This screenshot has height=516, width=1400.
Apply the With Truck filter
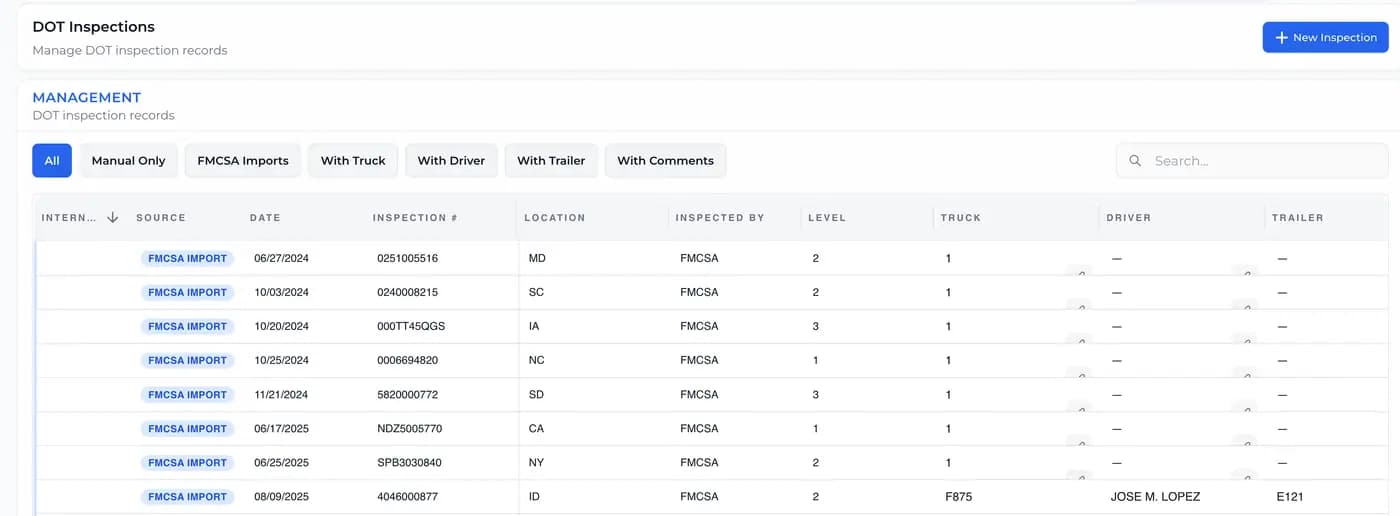[x=353, y=161]
